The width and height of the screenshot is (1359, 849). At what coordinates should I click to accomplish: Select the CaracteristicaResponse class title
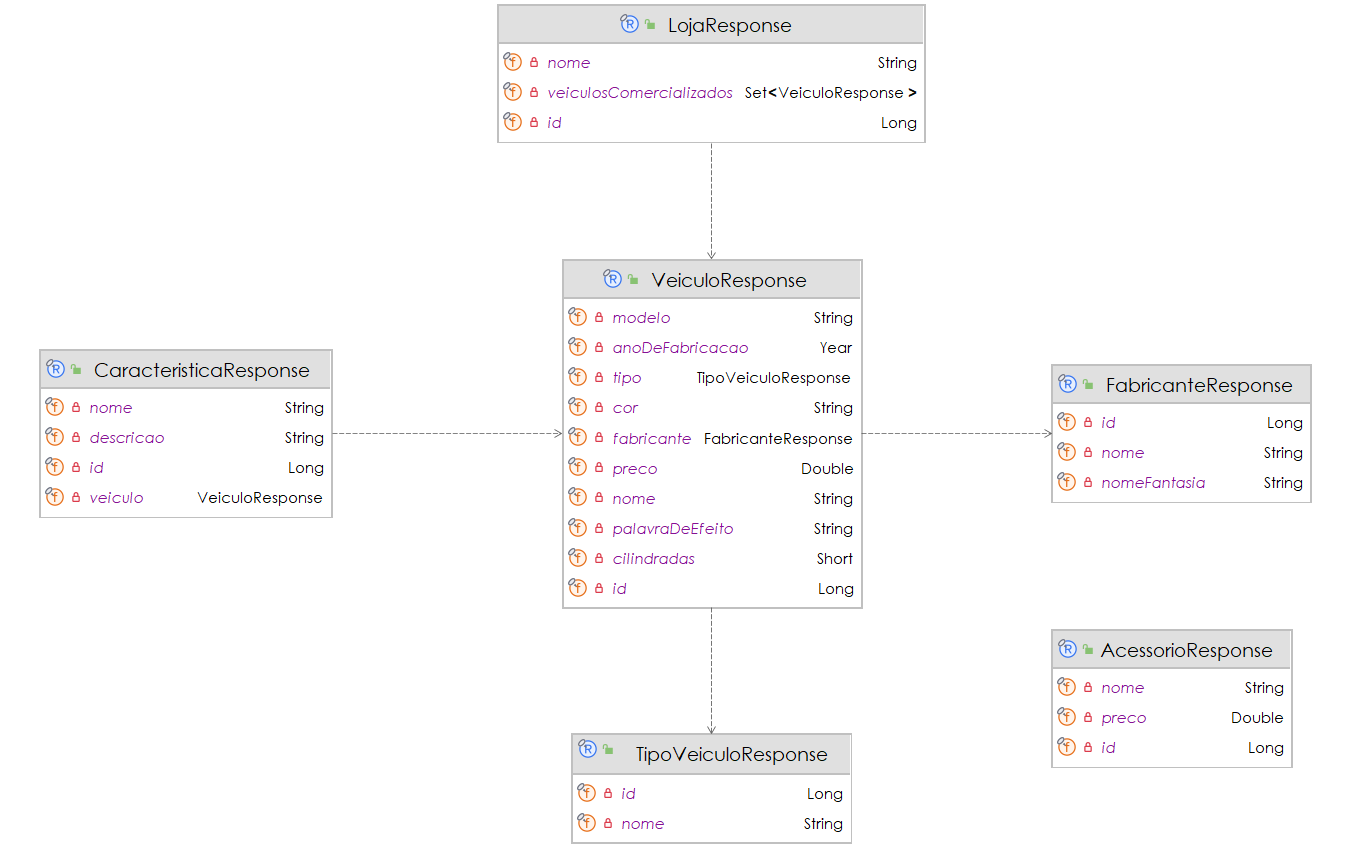click(x=202, y=371)
